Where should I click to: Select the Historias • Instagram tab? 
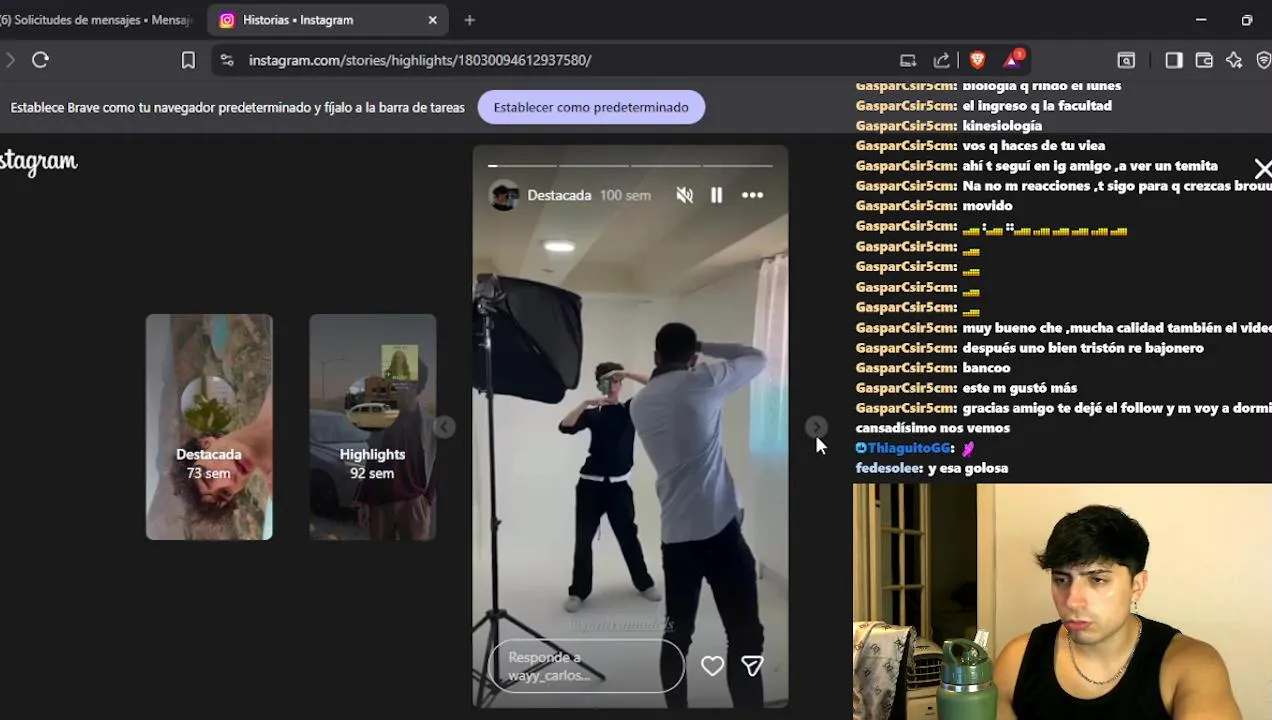pyautogui.click(x=329, y=20)
